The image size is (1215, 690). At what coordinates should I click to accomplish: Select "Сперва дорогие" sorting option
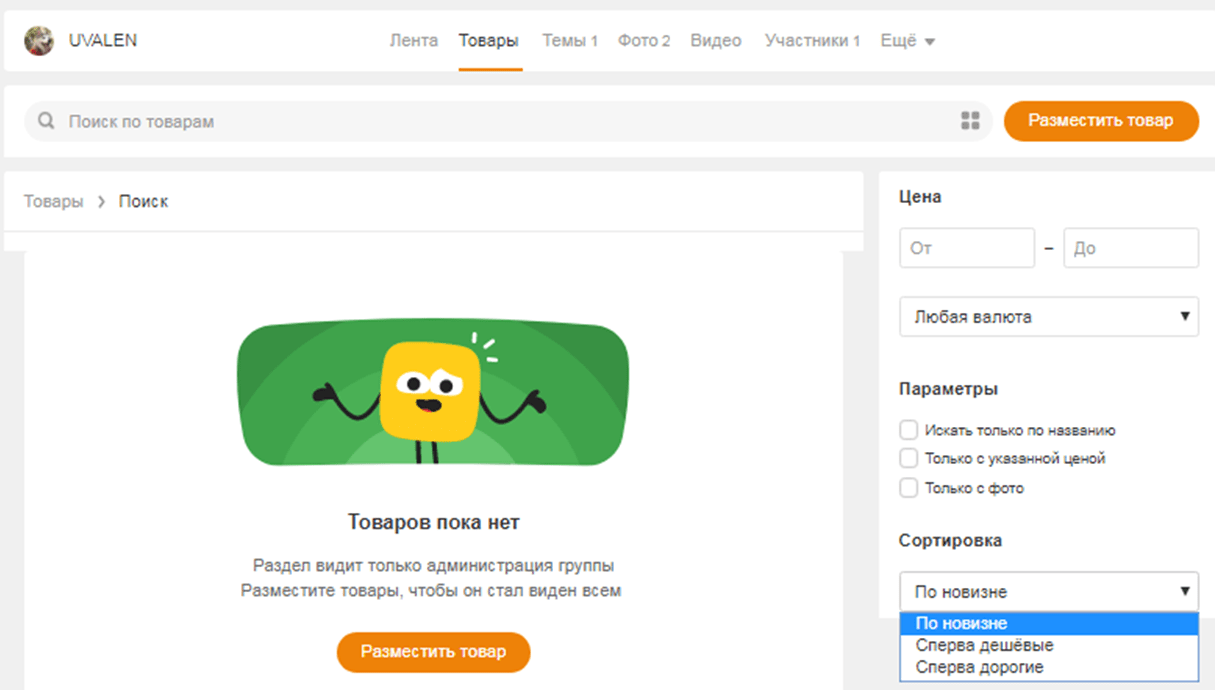point(1049,667)
